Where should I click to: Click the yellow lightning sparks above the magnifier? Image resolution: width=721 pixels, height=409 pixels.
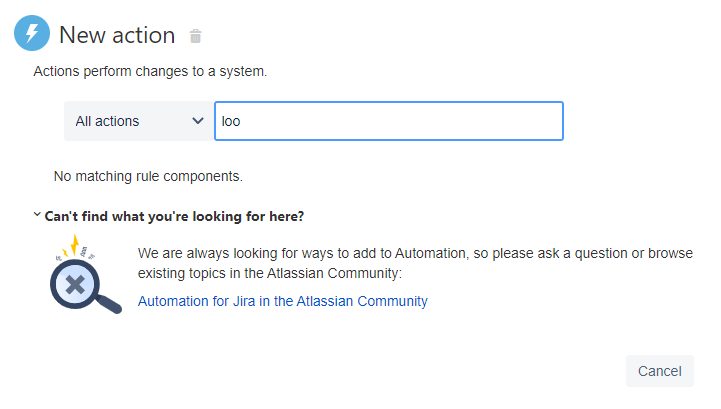pos(74,246)
